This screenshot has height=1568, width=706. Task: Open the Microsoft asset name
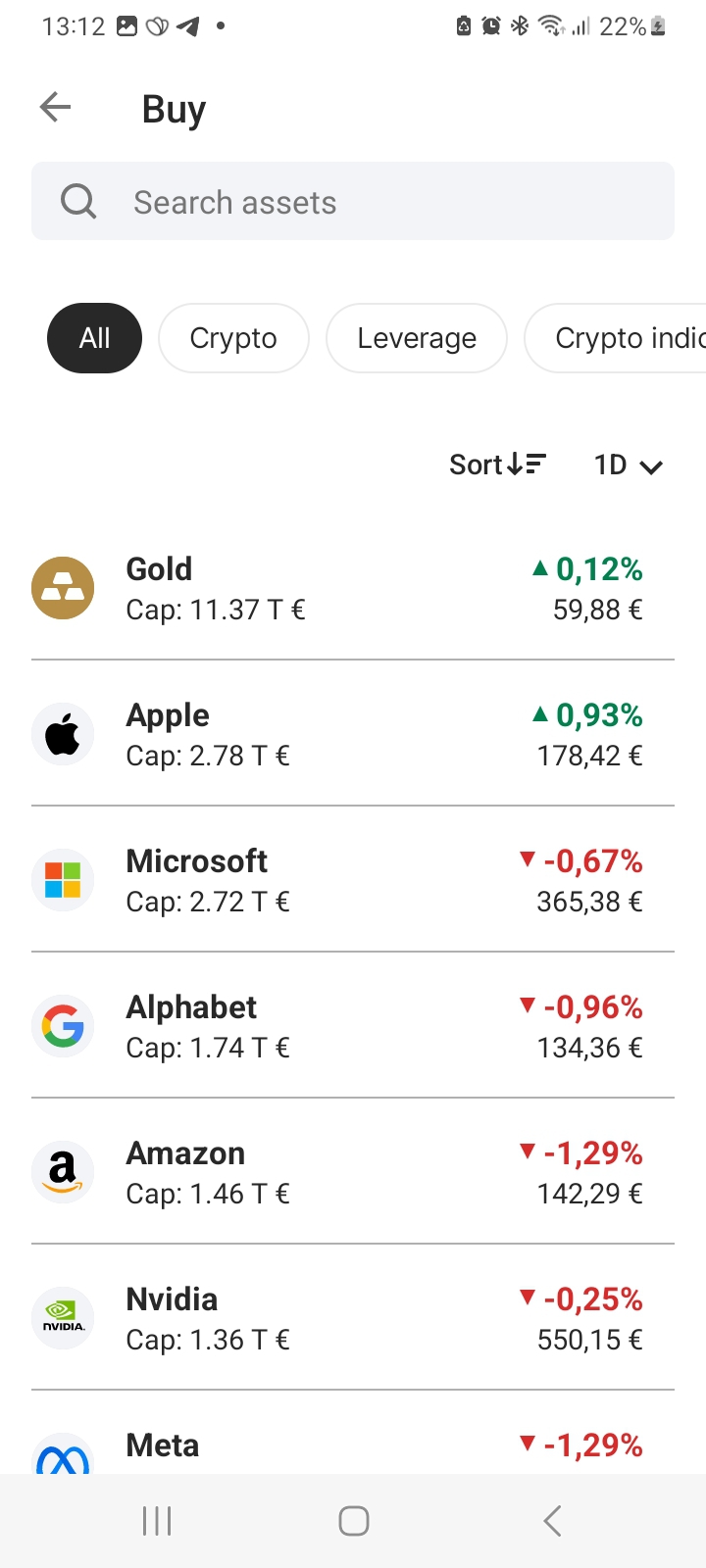tap(197, 861)
